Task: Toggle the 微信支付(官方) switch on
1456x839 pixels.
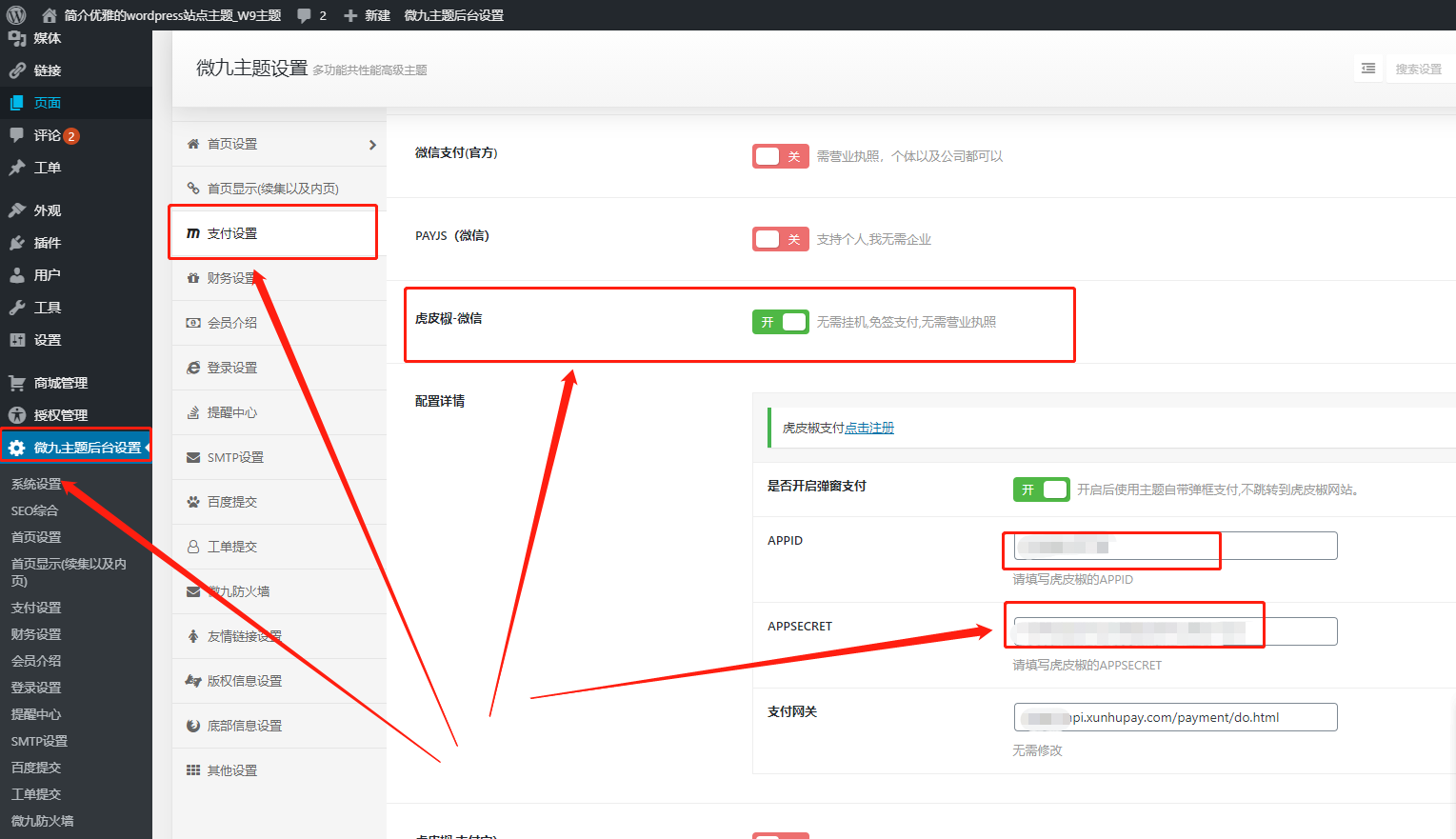Action: pos(781,156)
